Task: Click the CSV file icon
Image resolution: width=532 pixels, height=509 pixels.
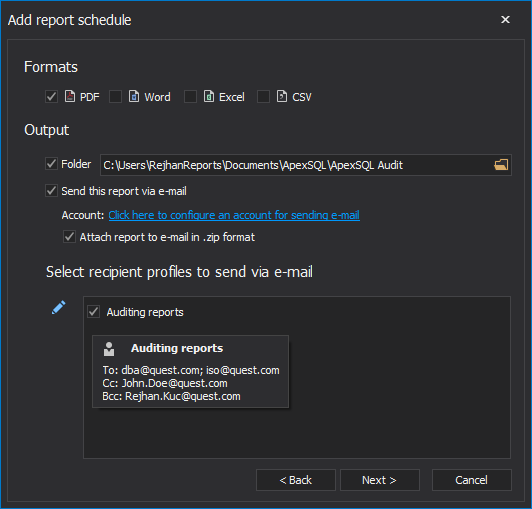Action: (x=282, y=96)
